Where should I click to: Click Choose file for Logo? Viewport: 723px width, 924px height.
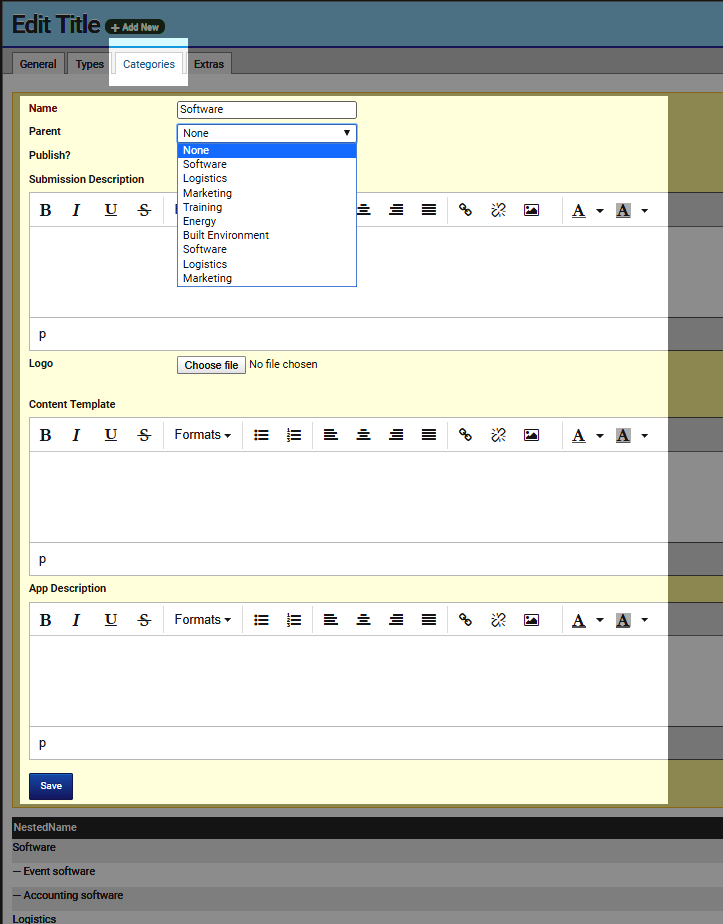211,365
